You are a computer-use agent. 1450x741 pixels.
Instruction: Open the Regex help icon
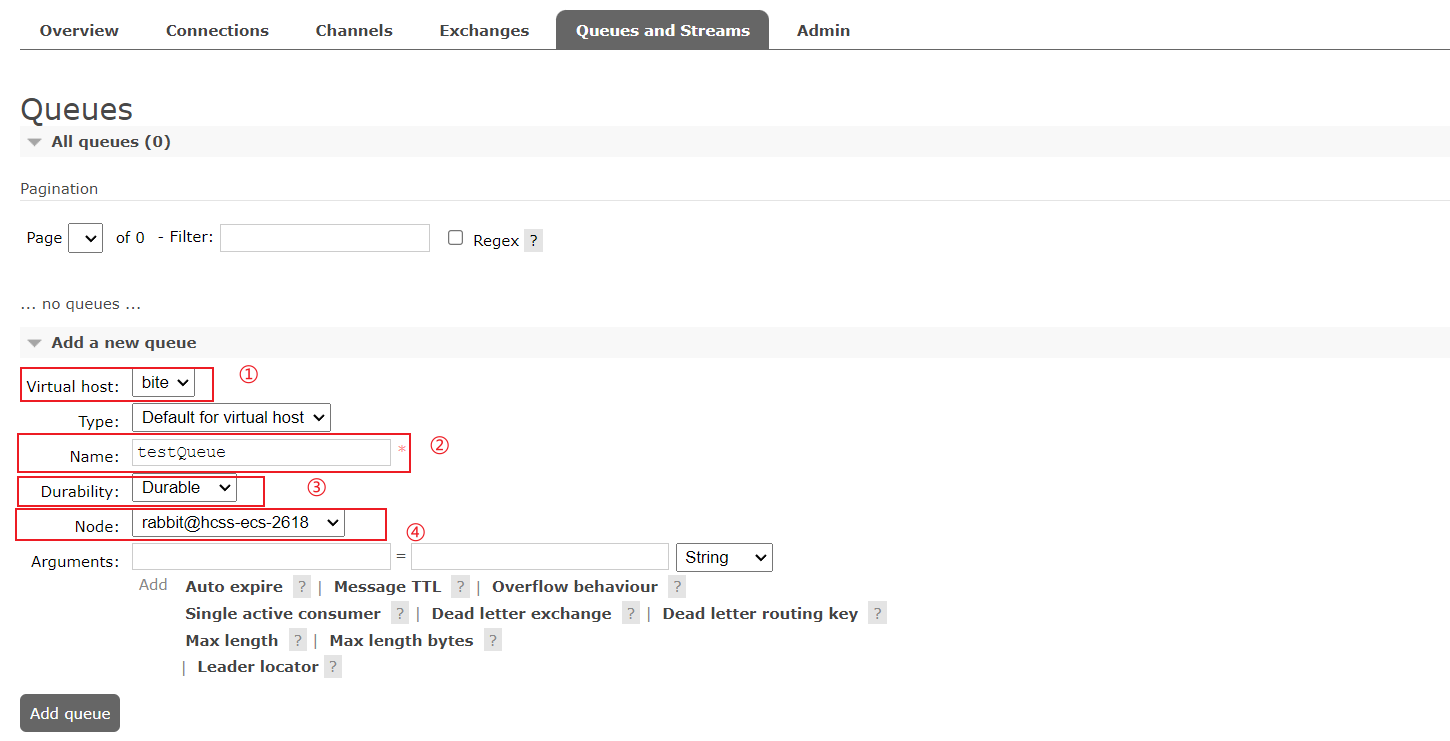click(533, 240)
